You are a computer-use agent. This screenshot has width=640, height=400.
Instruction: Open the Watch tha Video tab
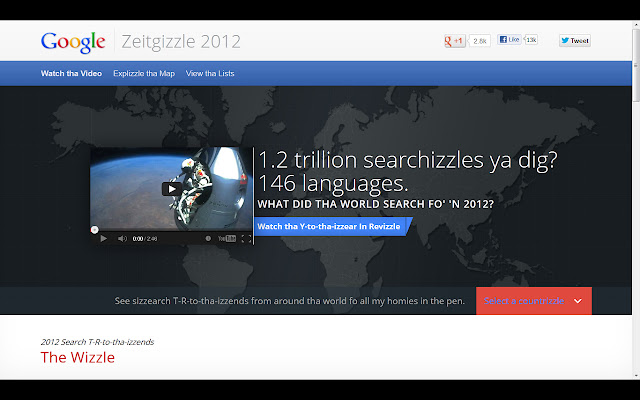click(71, 73)
